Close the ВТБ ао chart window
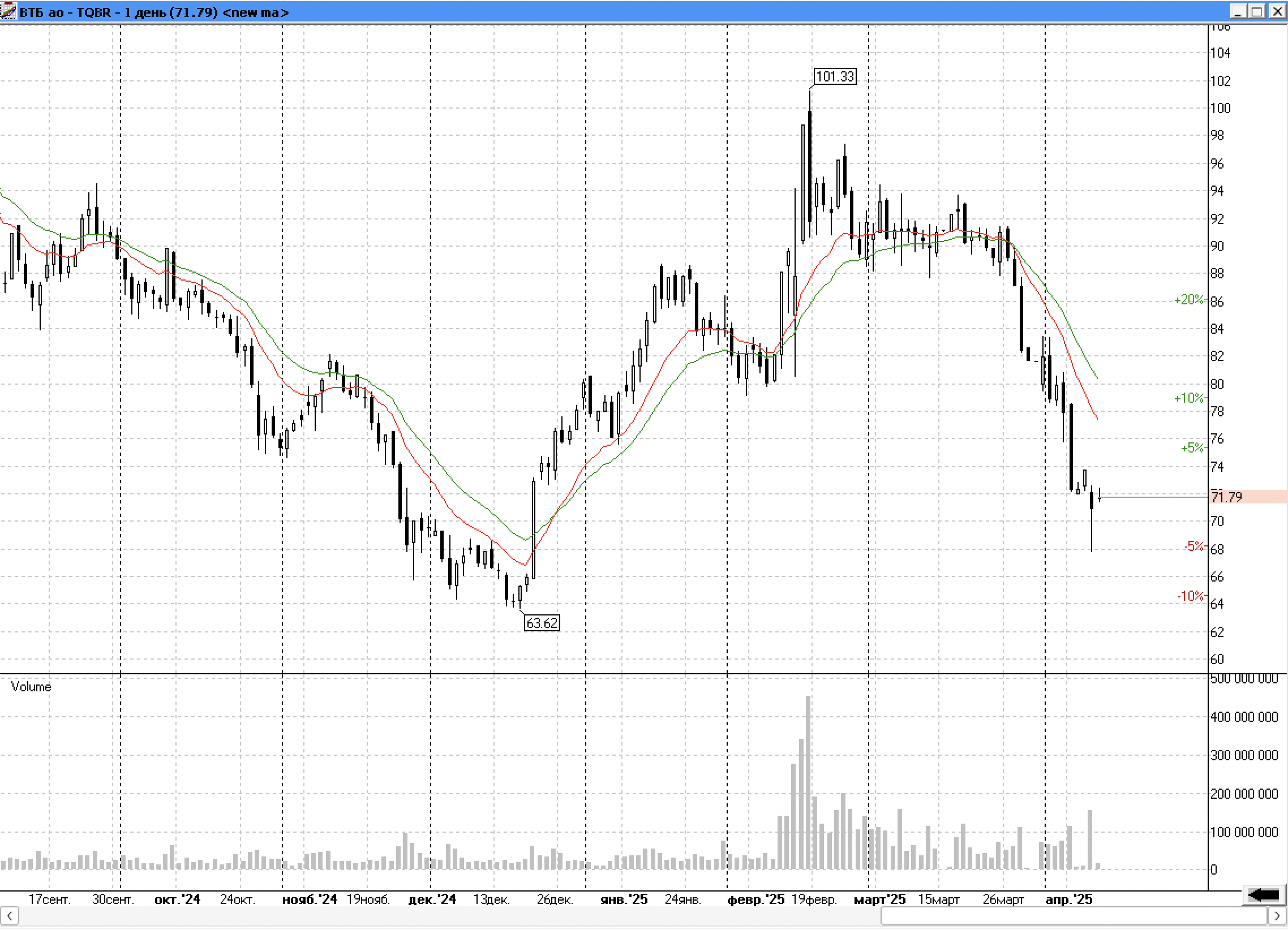Image resolution: width=1288 pixels, height=930 pixels. 1277,11
